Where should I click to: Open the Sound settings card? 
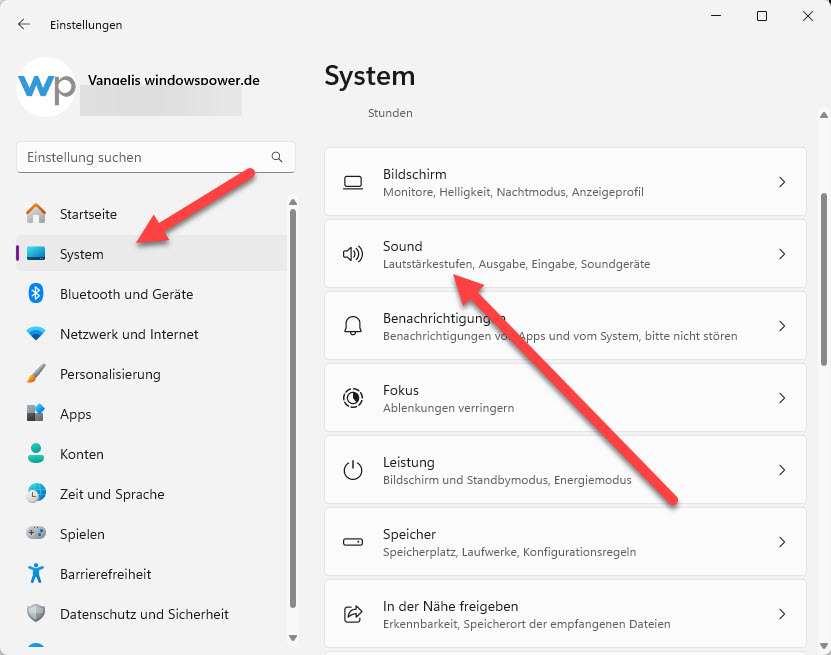[565, 254]
